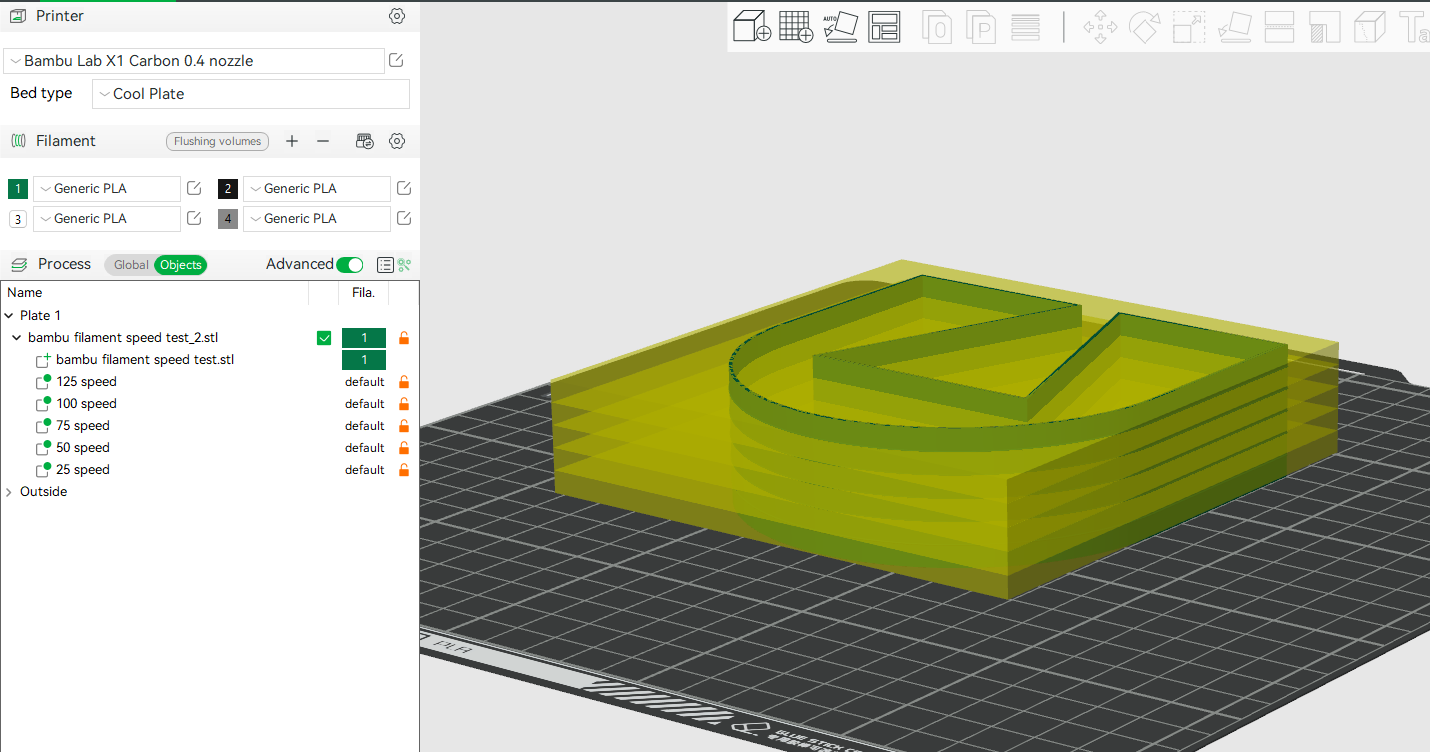Sync filament list from AMS
This screenshot has width=1430, height=752.
click(365, 141)
